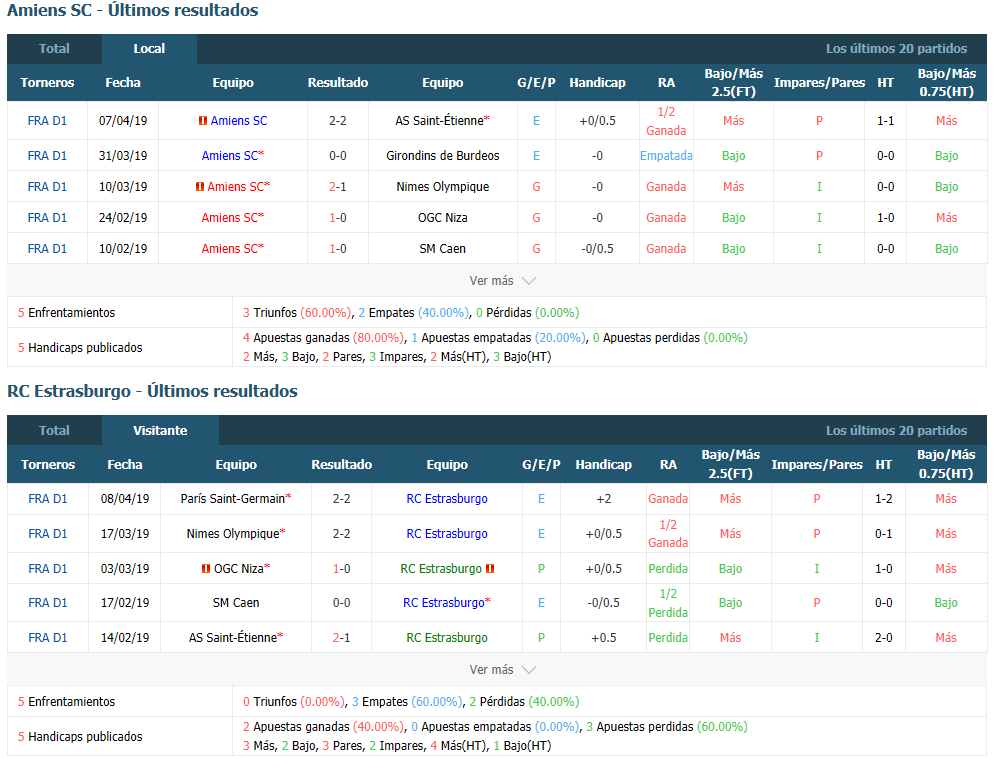Image resolution: width=995 pixels, height=759 pixels.
Task: Open RC Estrasburgo link in 08/04/19 row
Action: (x=447, y=499)
